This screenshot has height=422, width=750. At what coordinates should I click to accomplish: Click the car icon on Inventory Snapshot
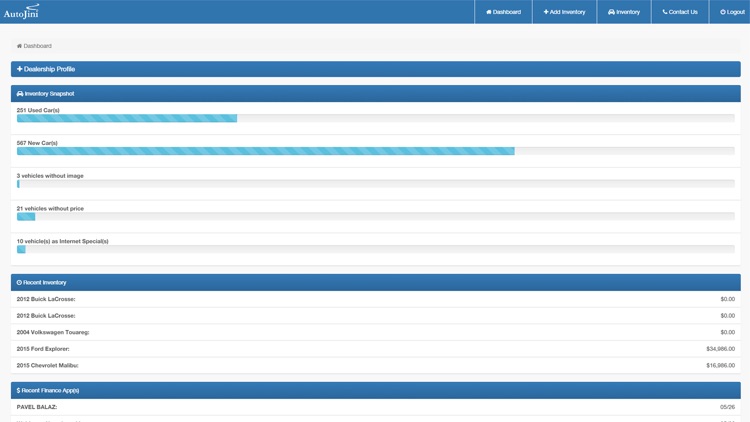coord(20,94)
